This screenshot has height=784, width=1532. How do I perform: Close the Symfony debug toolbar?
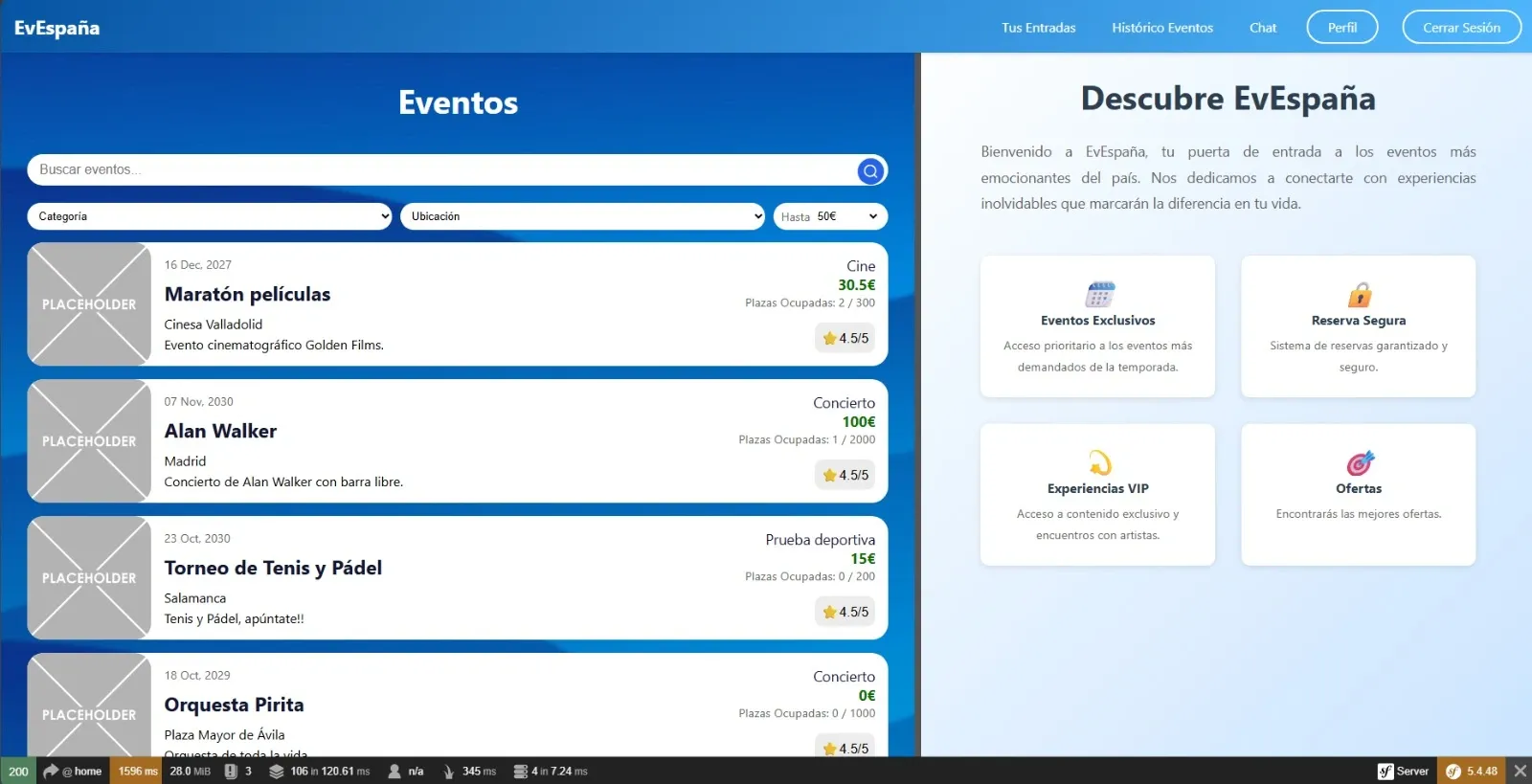(x=1520, y=771)
